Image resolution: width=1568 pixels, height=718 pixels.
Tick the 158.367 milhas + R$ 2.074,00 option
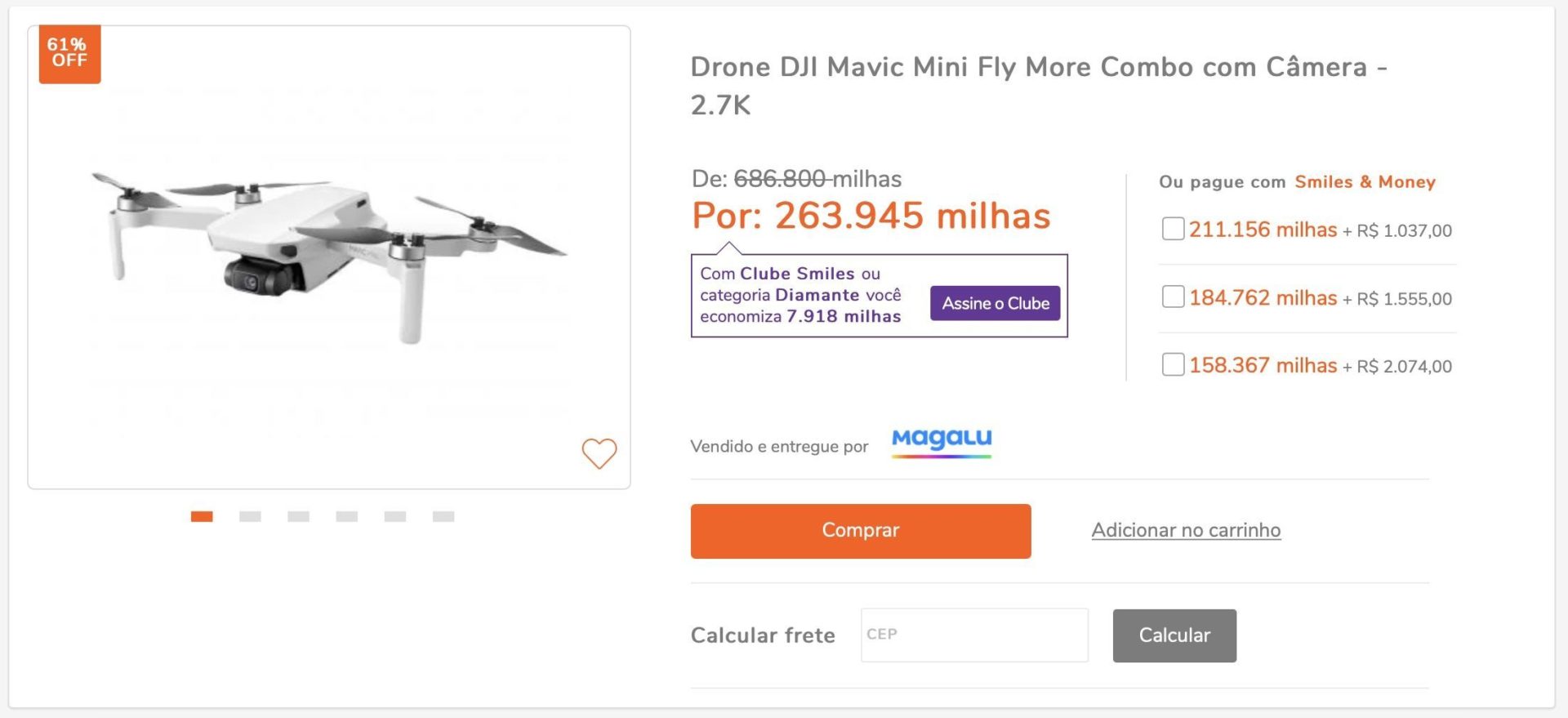tap(1173, 364)
